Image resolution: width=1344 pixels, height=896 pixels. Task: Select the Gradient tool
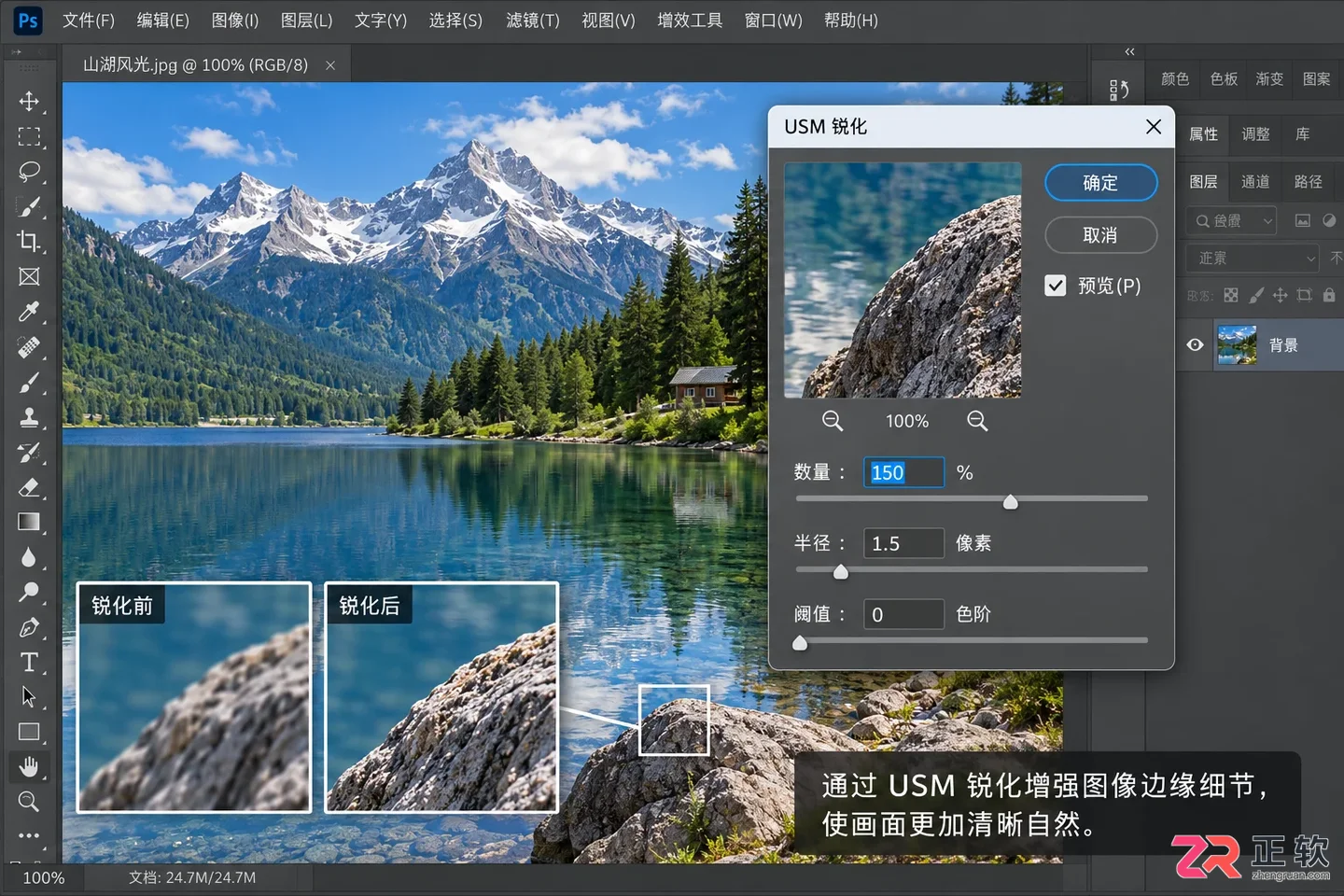pos(29,522)
